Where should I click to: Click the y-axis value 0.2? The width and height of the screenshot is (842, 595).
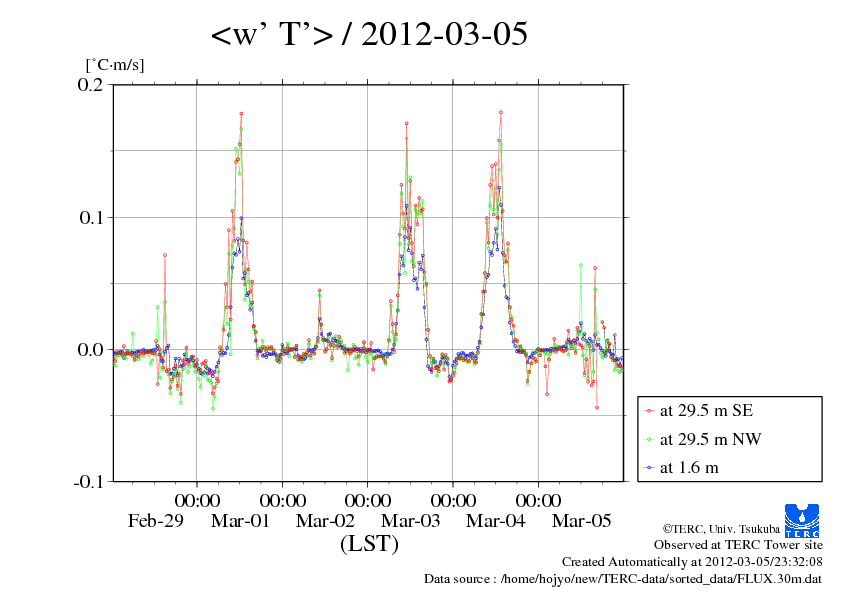[90, 85]
